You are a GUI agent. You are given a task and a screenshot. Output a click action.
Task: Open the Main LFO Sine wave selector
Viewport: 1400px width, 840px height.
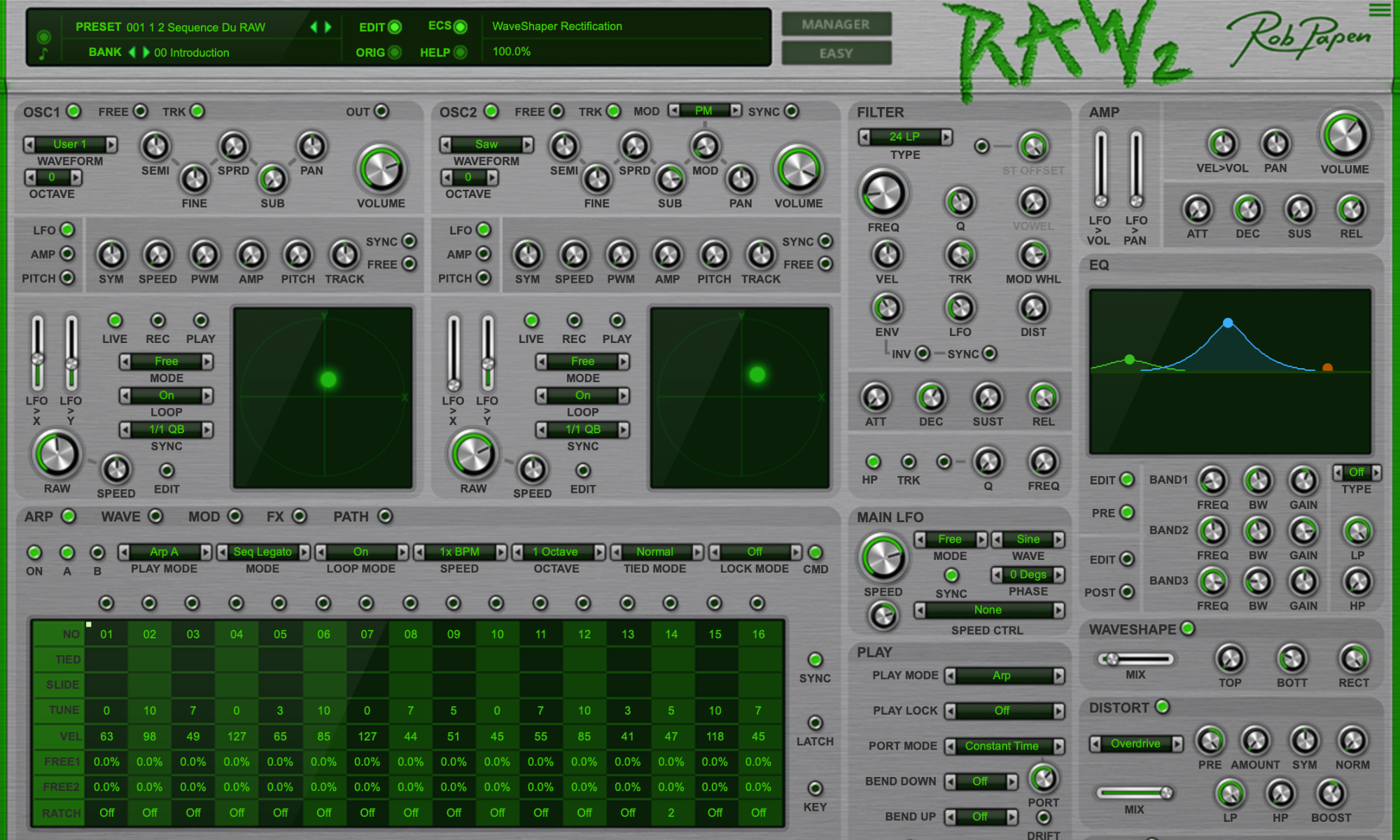1028,539
